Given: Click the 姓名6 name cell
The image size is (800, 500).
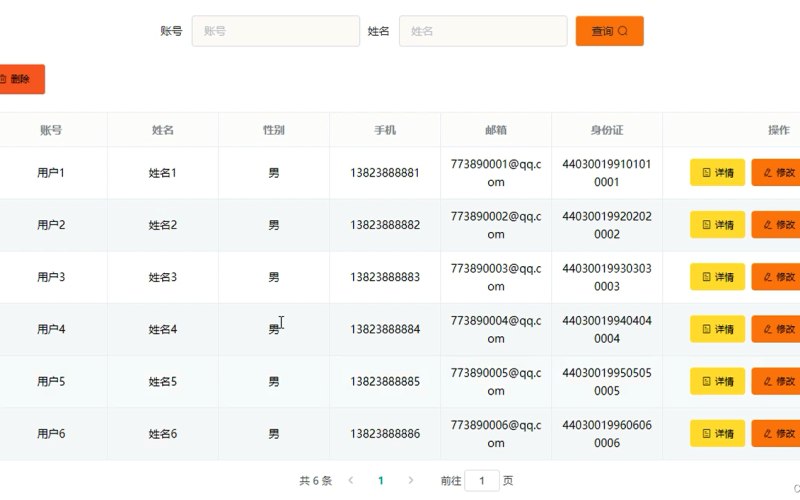Looking at the screenshot, I should coord(163,434).
